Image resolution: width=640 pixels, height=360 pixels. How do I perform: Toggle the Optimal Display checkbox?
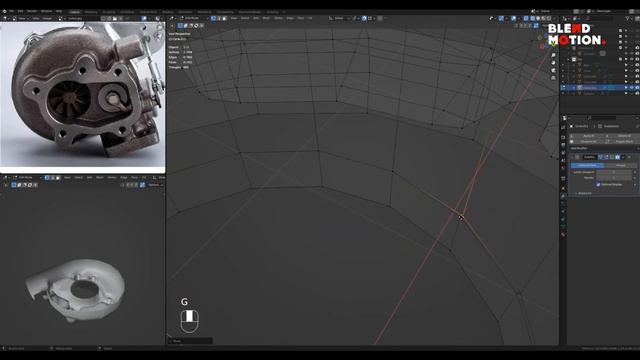coord(598,184)
